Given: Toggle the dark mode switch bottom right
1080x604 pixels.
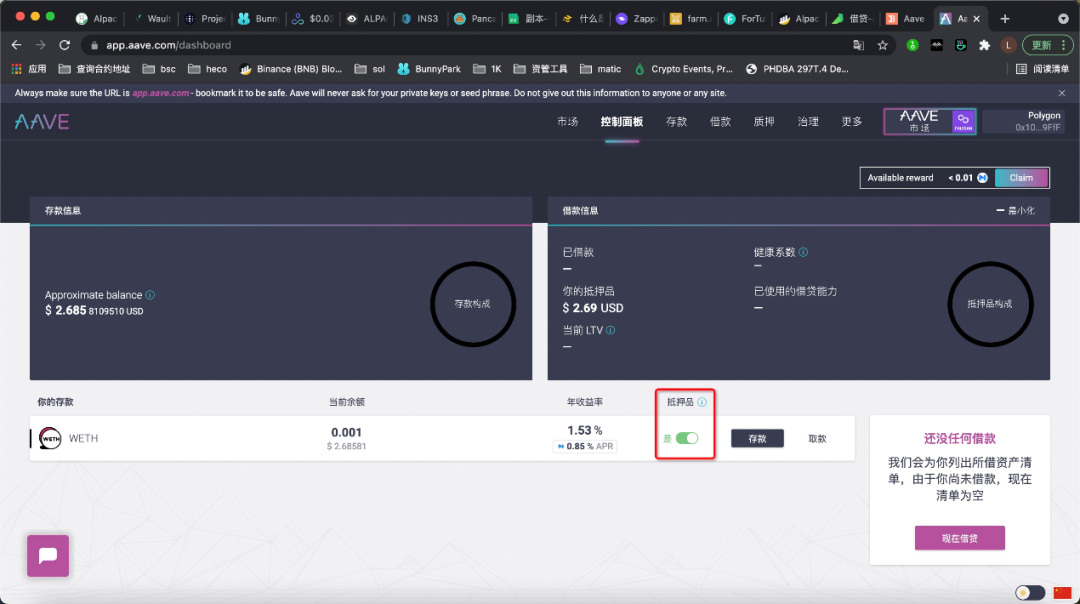Looking at the screenshot, I should 1030,592.
